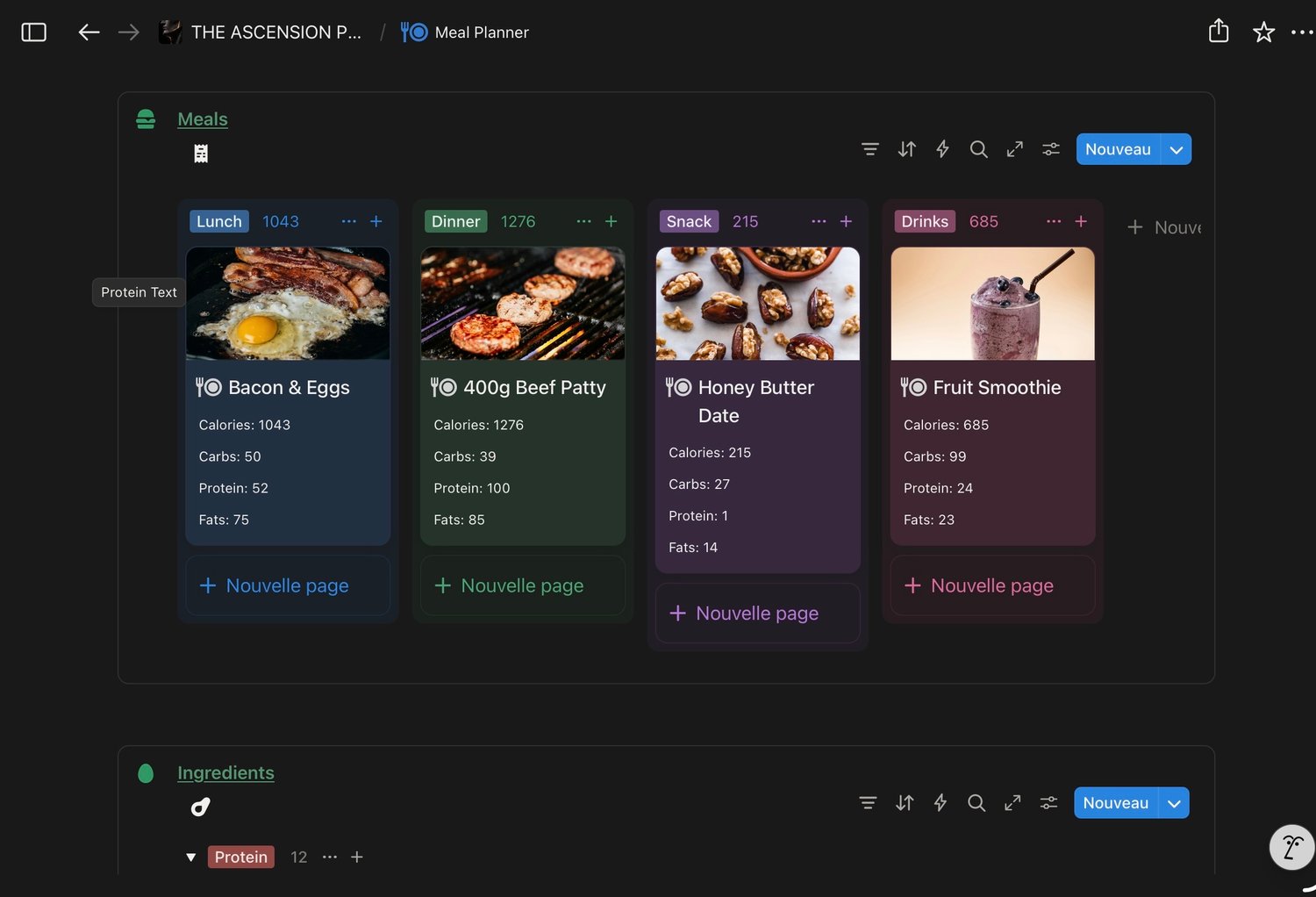Add a card via Drinks header plus

pyautogui.click(x=1082, y=221)
